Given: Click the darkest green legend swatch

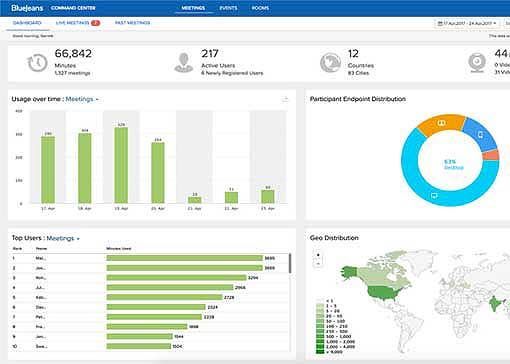Looking at the screenshot, I should pos(320,351).
